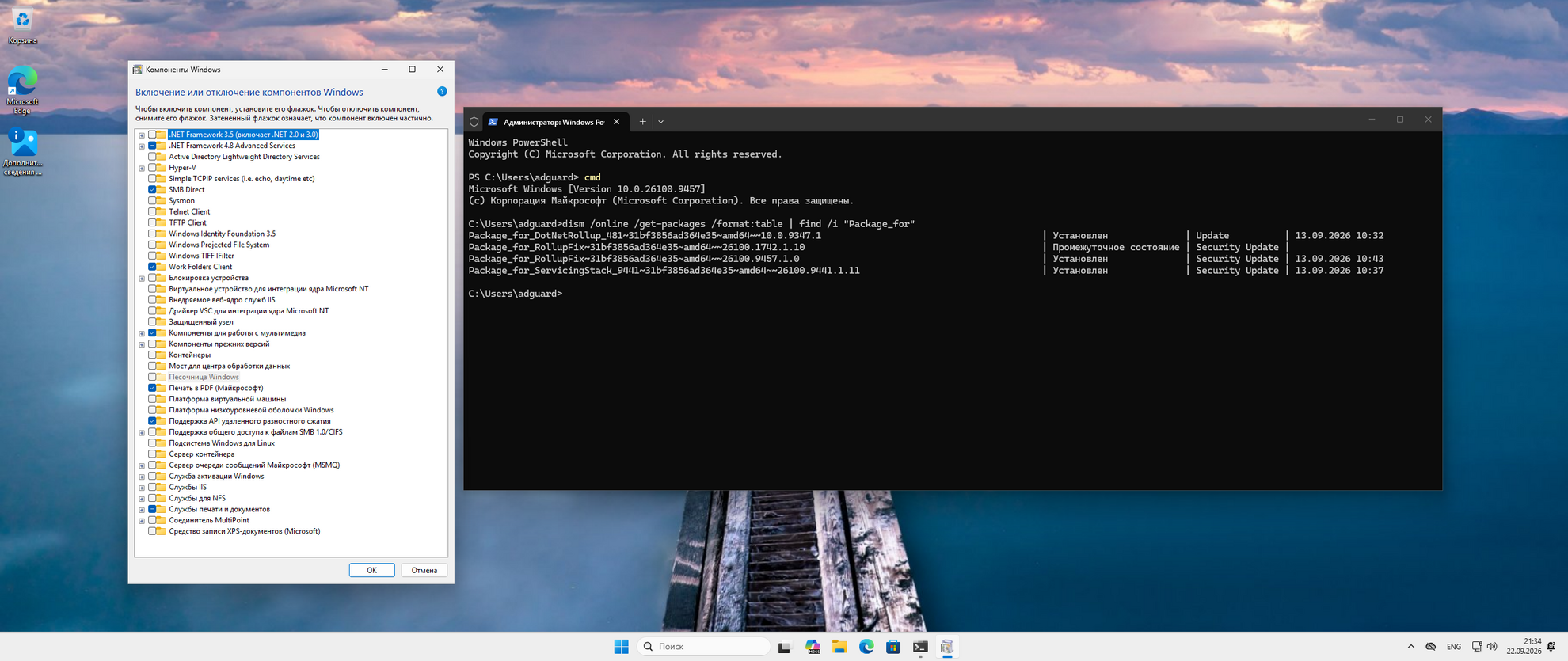This screenshot has width=1568, height=661.
Task: Enable the Контейнеры checkbox
Action: [x=152, y=355]
